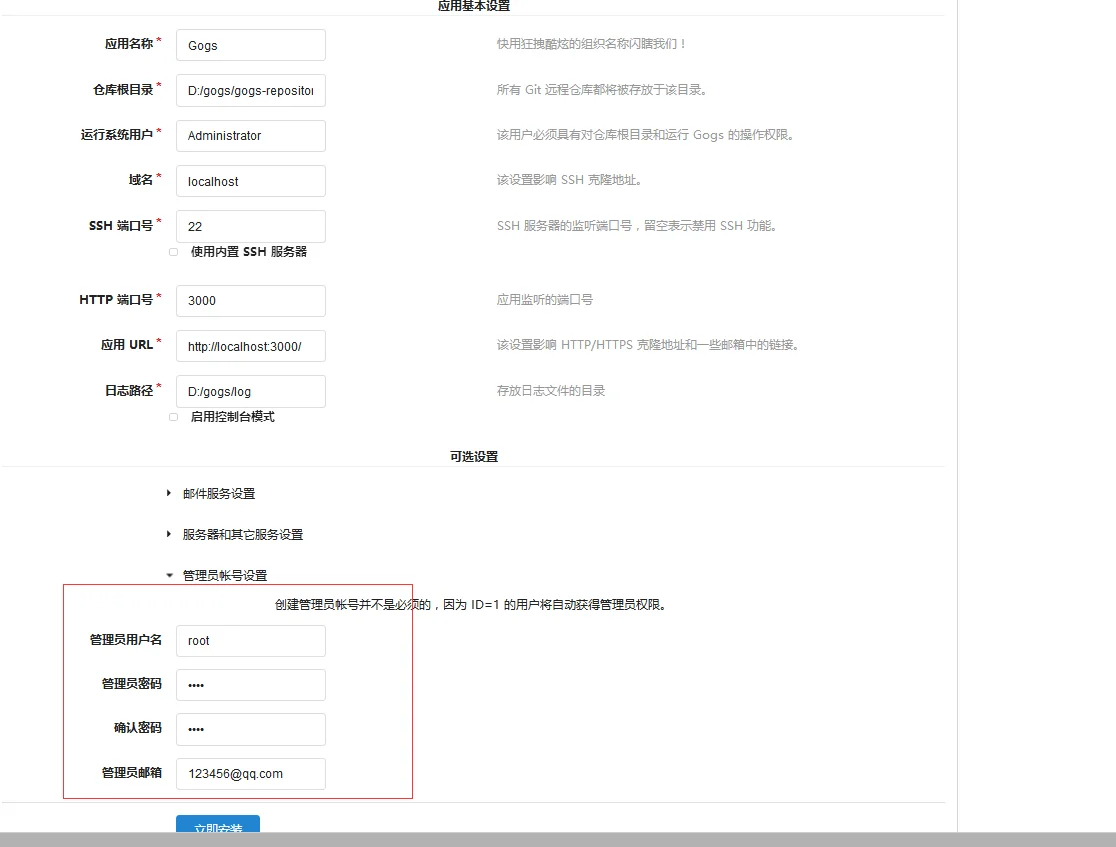Viewport: 1116px width, 847px height.
Task: Enable the 使用内置 SSH 服务器 checkbox
Action: pyautogui.click(x=174, y=252)
